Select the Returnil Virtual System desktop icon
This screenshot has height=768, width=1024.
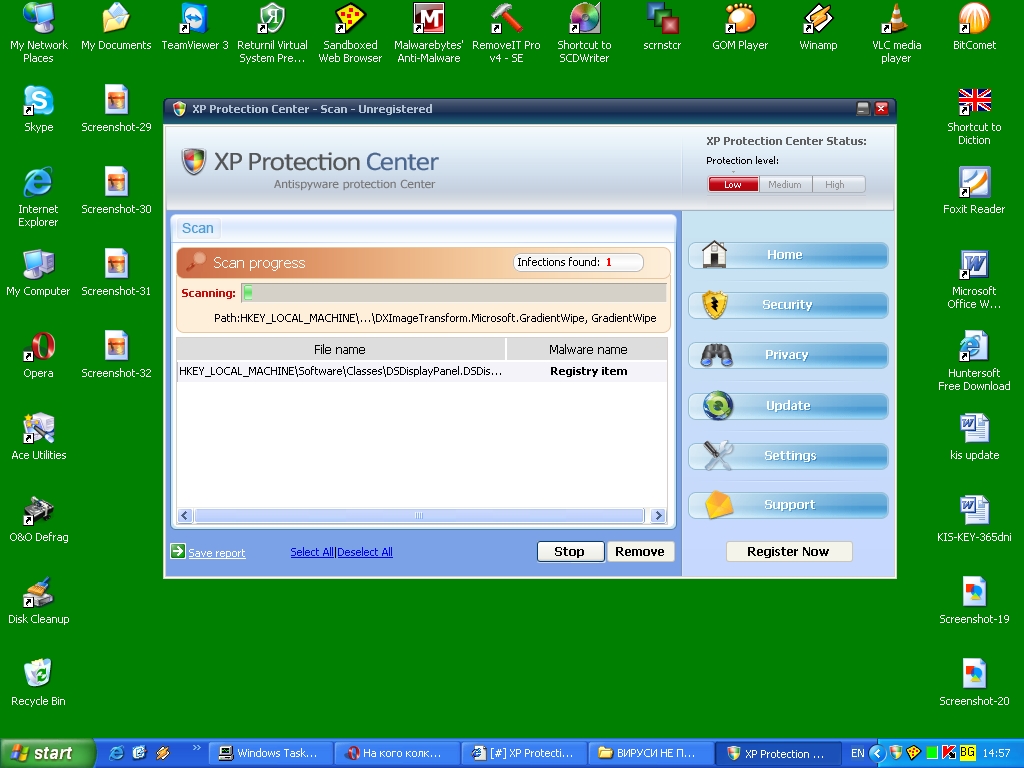272,33
